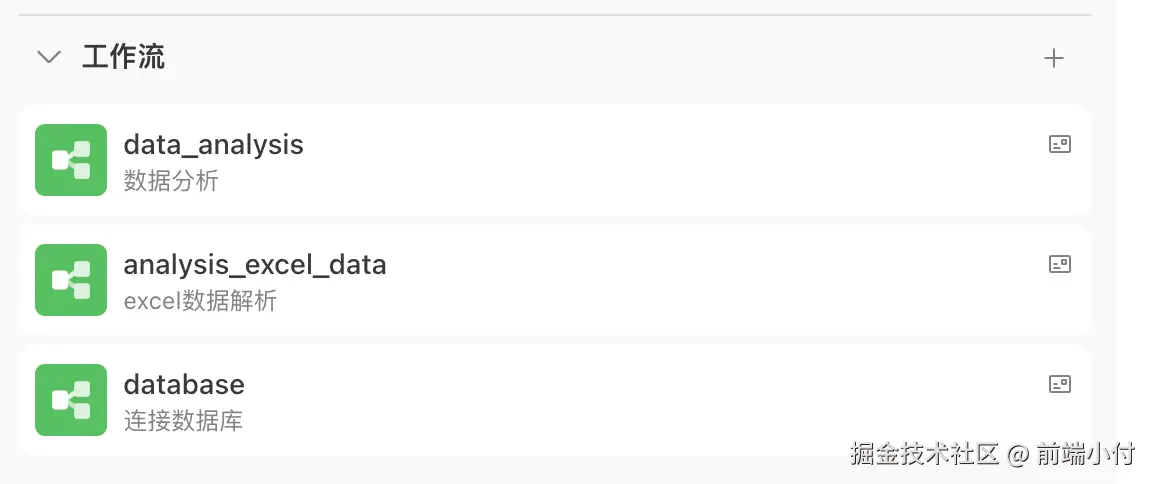Click the 工作流 section header label
The image size is (1152, 484).
point(123,58)
